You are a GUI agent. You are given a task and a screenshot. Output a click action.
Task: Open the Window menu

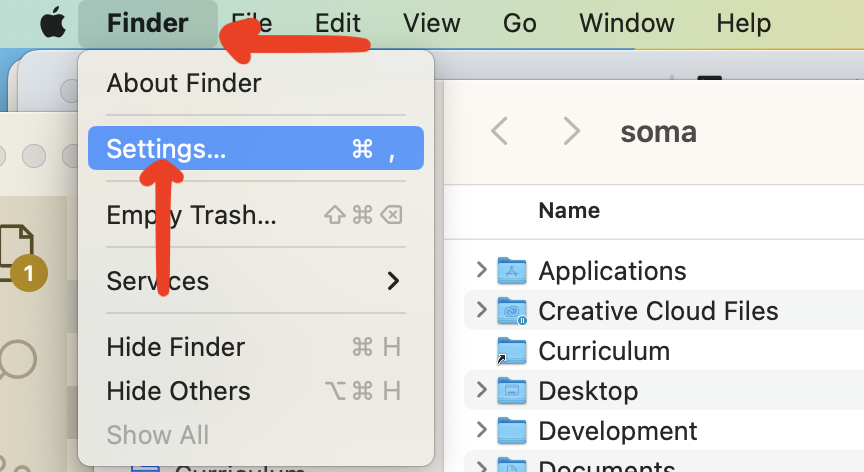tap(627, 24)
